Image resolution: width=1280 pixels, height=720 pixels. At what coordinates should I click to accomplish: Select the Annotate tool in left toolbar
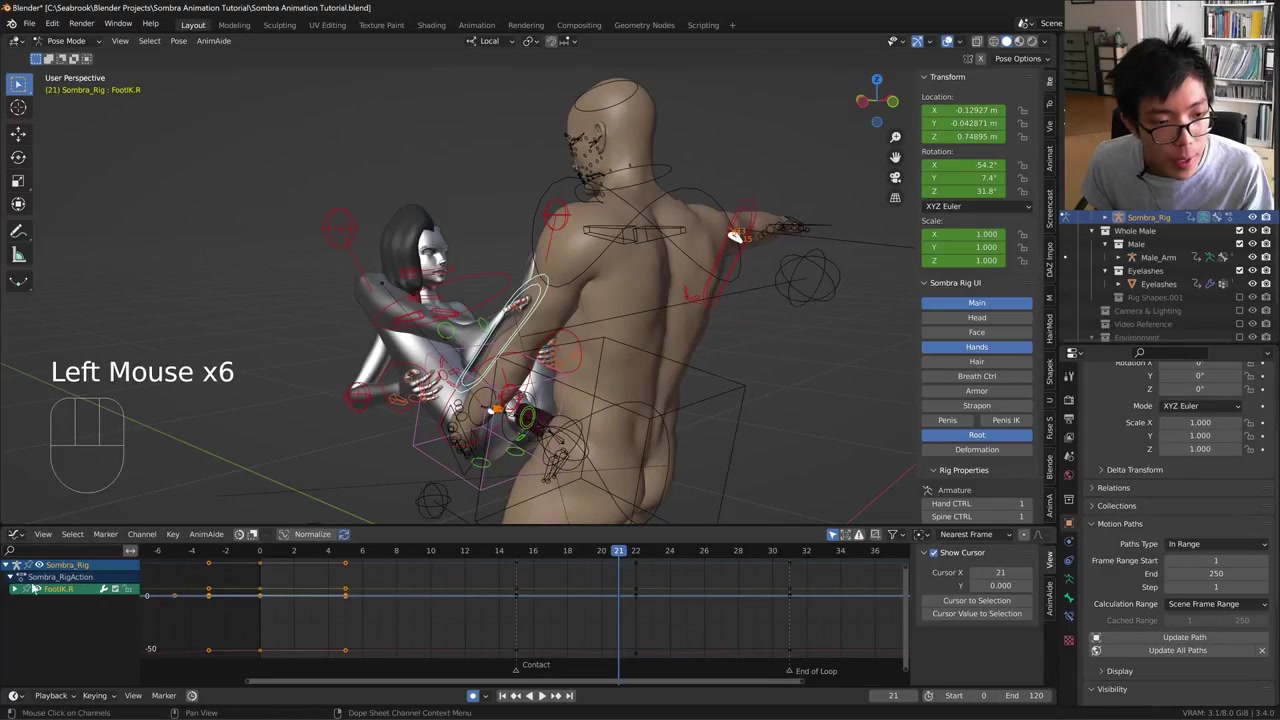18,231
